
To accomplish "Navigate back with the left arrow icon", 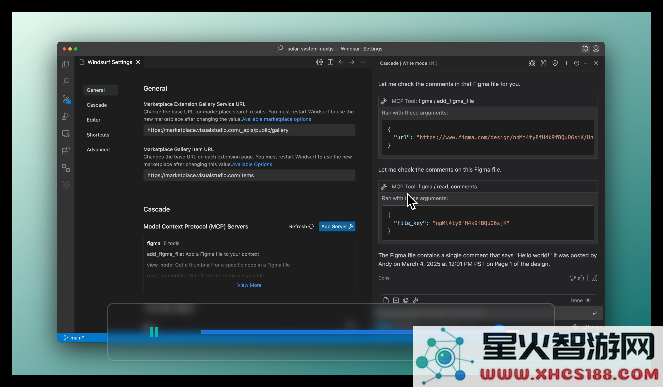I will click(341, 62).
